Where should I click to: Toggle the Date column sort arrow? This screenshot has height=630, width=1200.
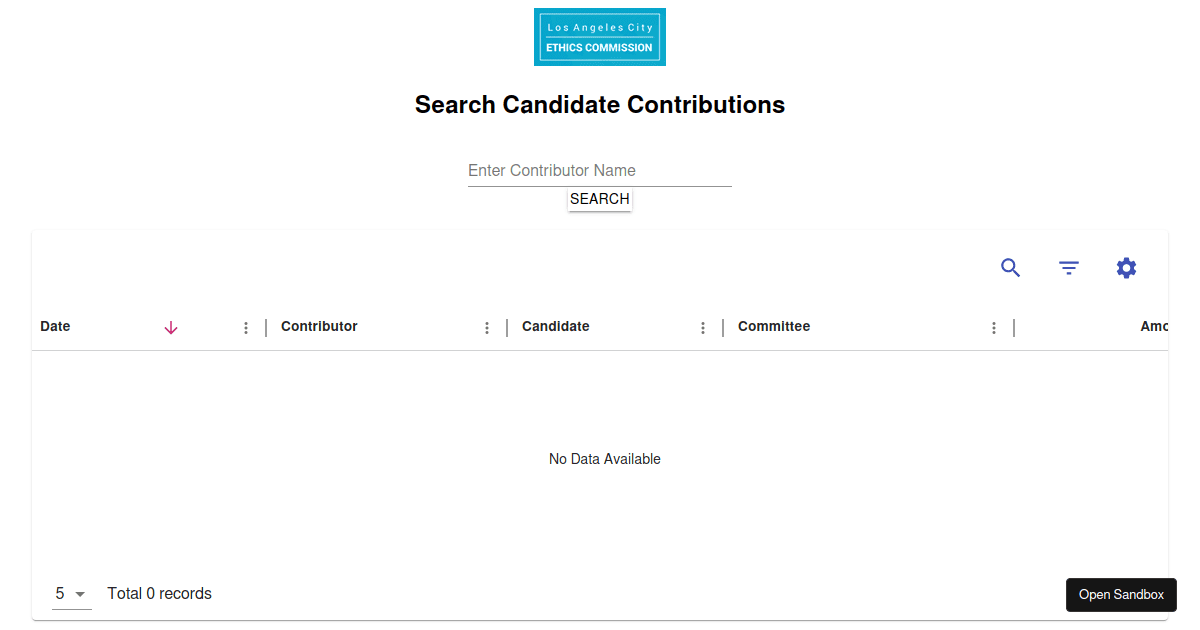(171, 328)
